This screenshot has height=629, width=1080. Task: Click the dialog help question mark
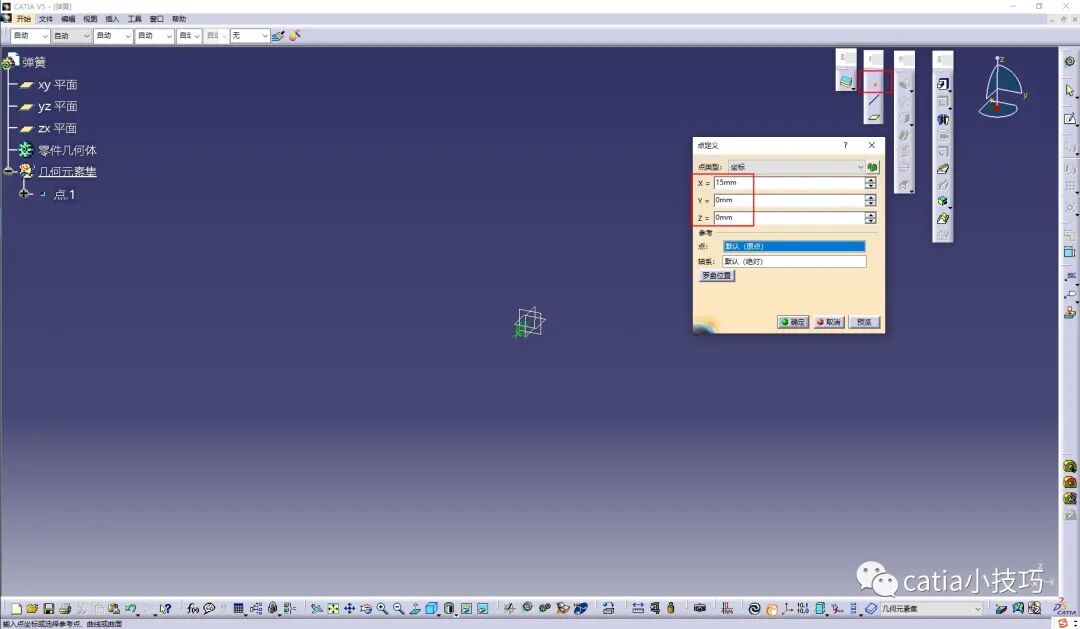pyautogui.click(x=845, y=145)
